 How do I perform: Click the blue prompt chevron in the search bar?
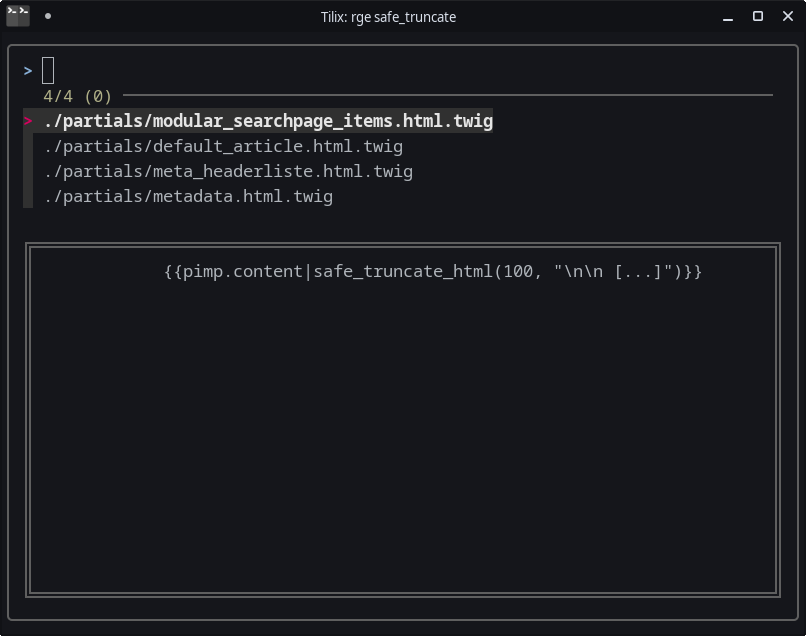[28, 71]
